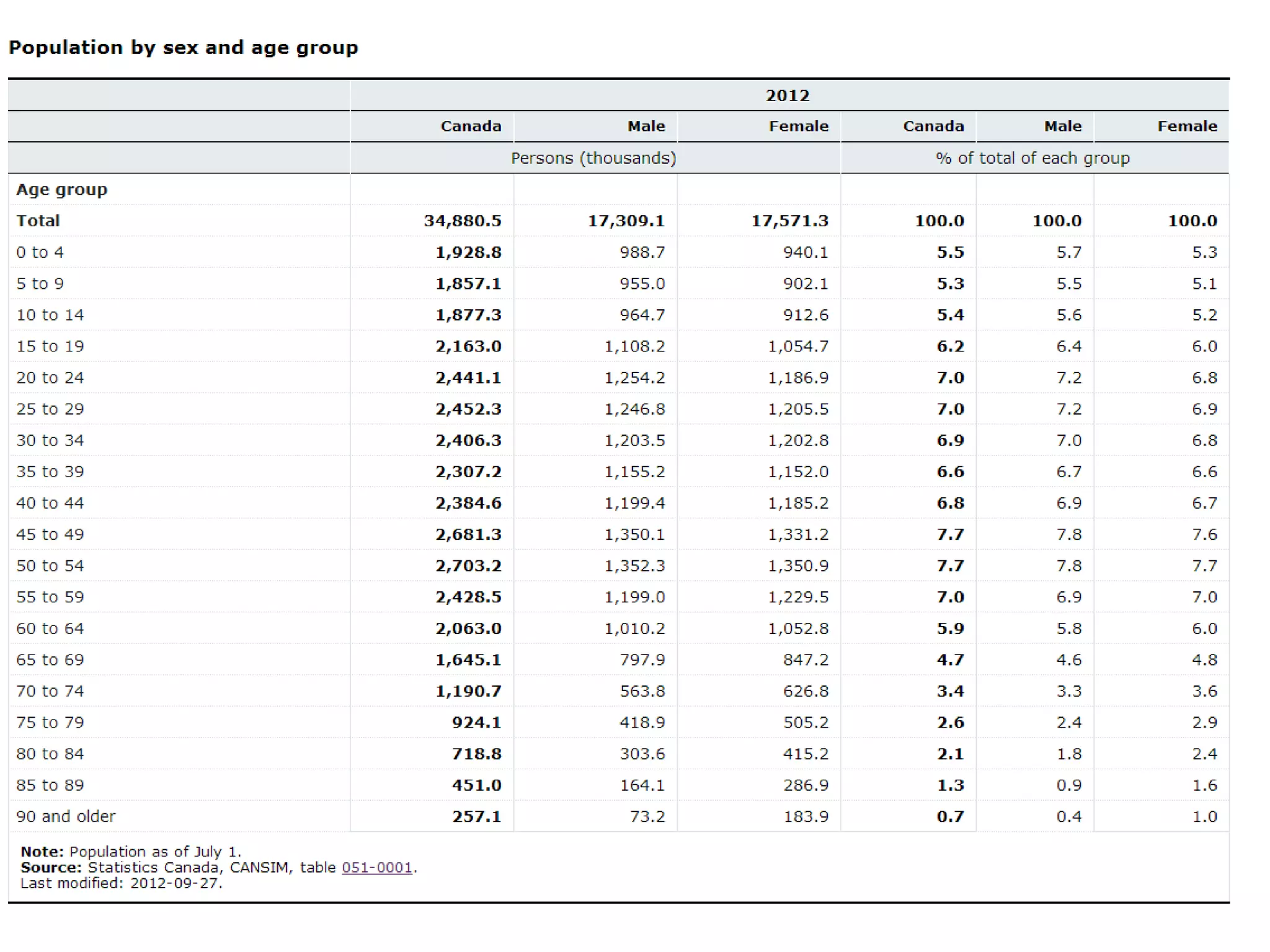1270x952 pixels.
Task: Click the Note about July 1
Action: (x=131, y=852)
